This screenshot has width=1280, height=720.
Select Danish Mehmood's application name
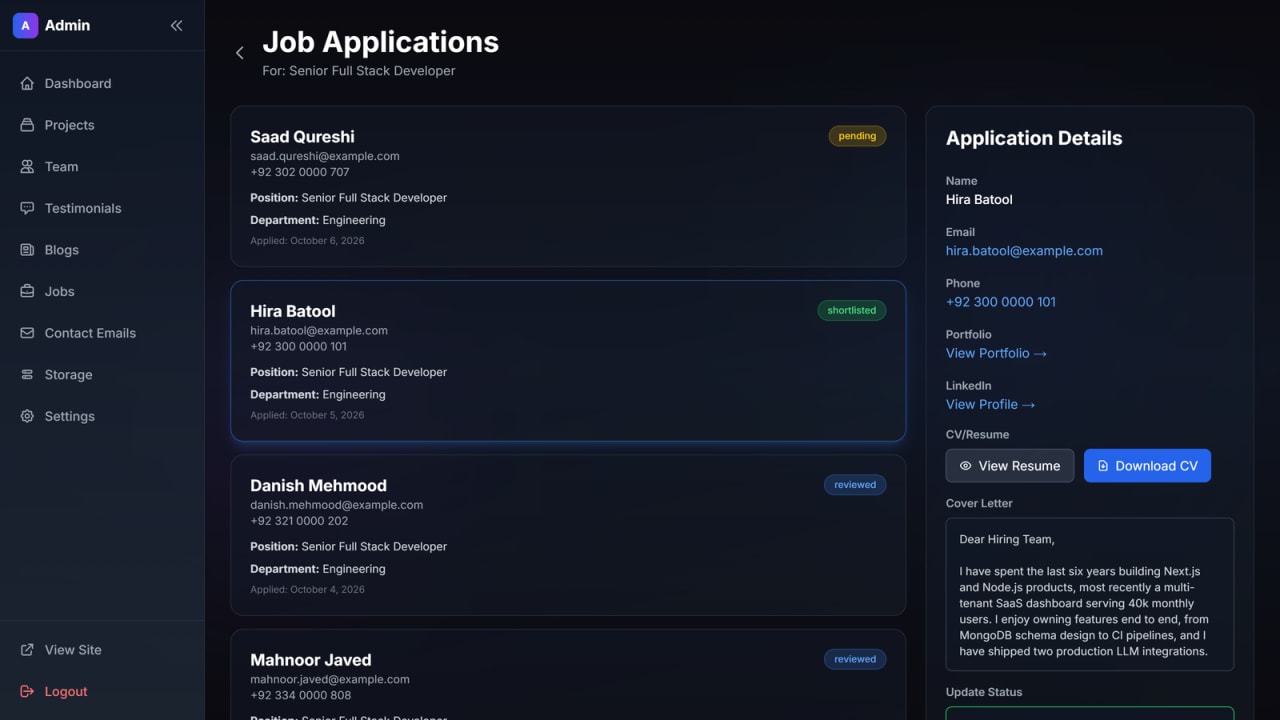tap(318, 486)
